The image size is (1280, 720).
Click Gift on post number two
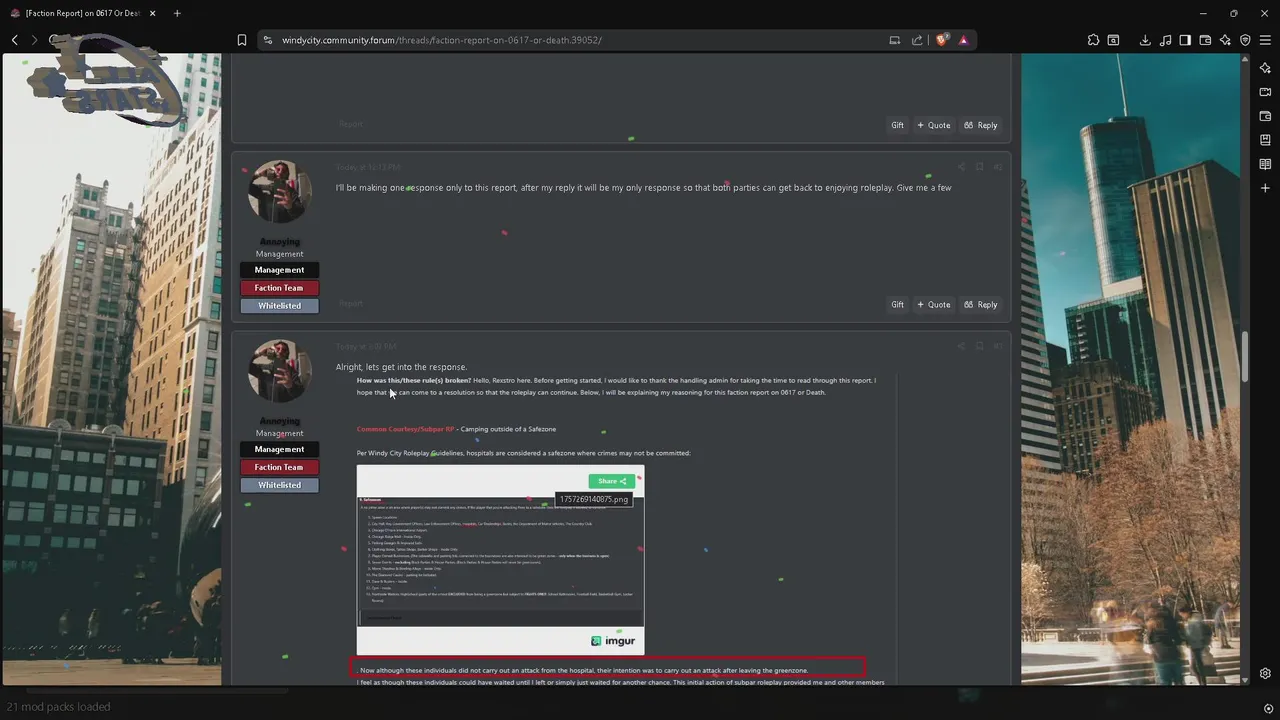[897, 304]
